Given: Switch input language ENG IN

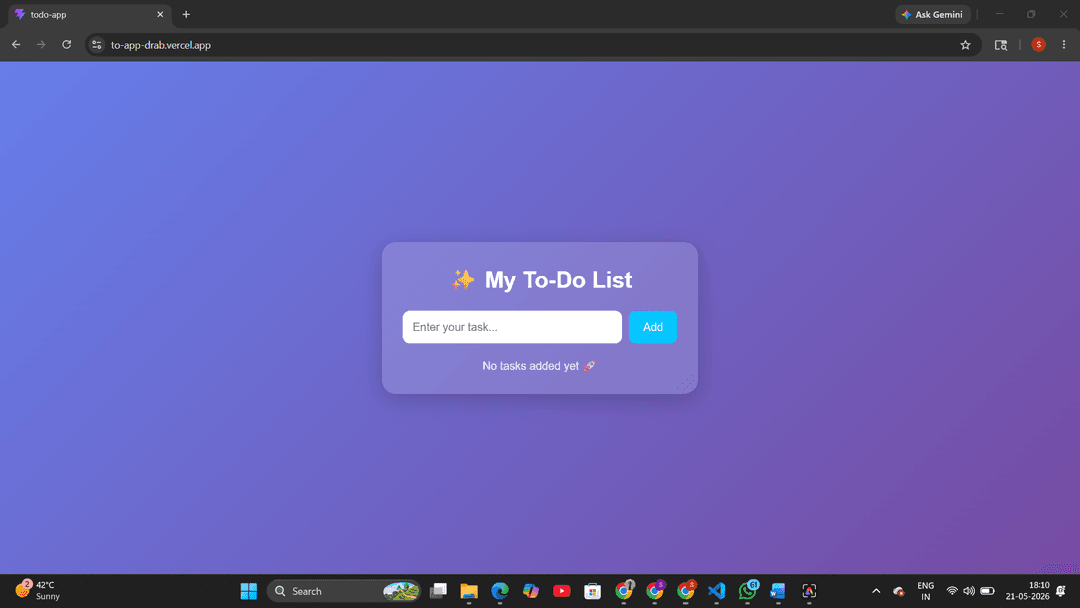Looking at the screenshot, I should pos(926,591).
